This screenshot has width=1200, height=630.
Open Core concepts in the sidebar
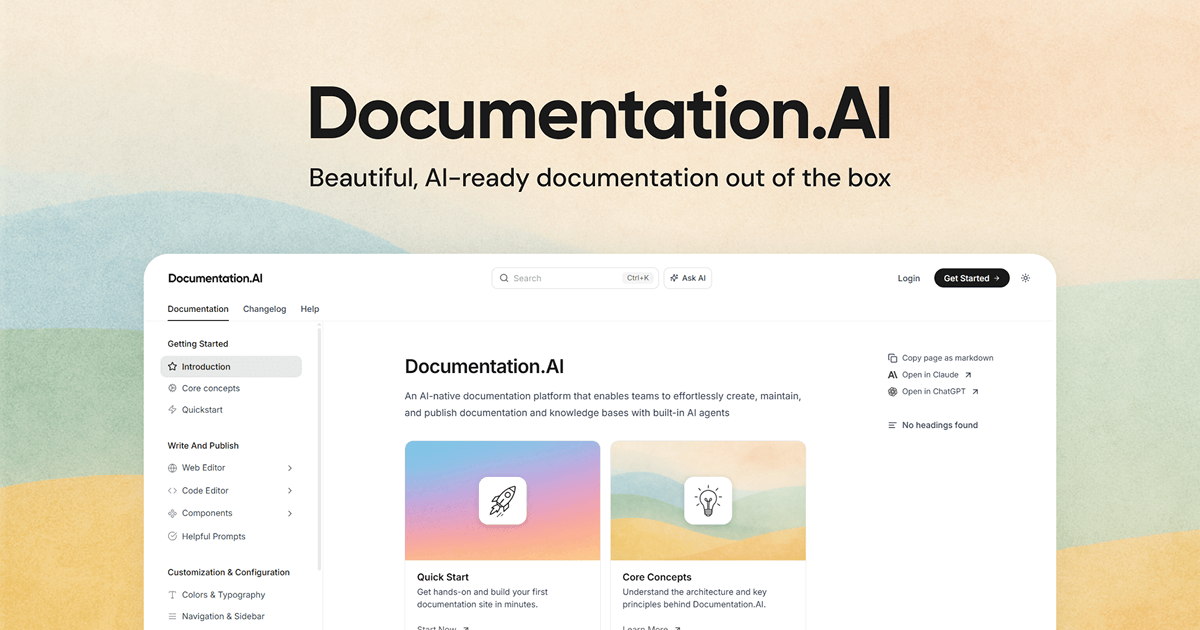click(210, 388)
